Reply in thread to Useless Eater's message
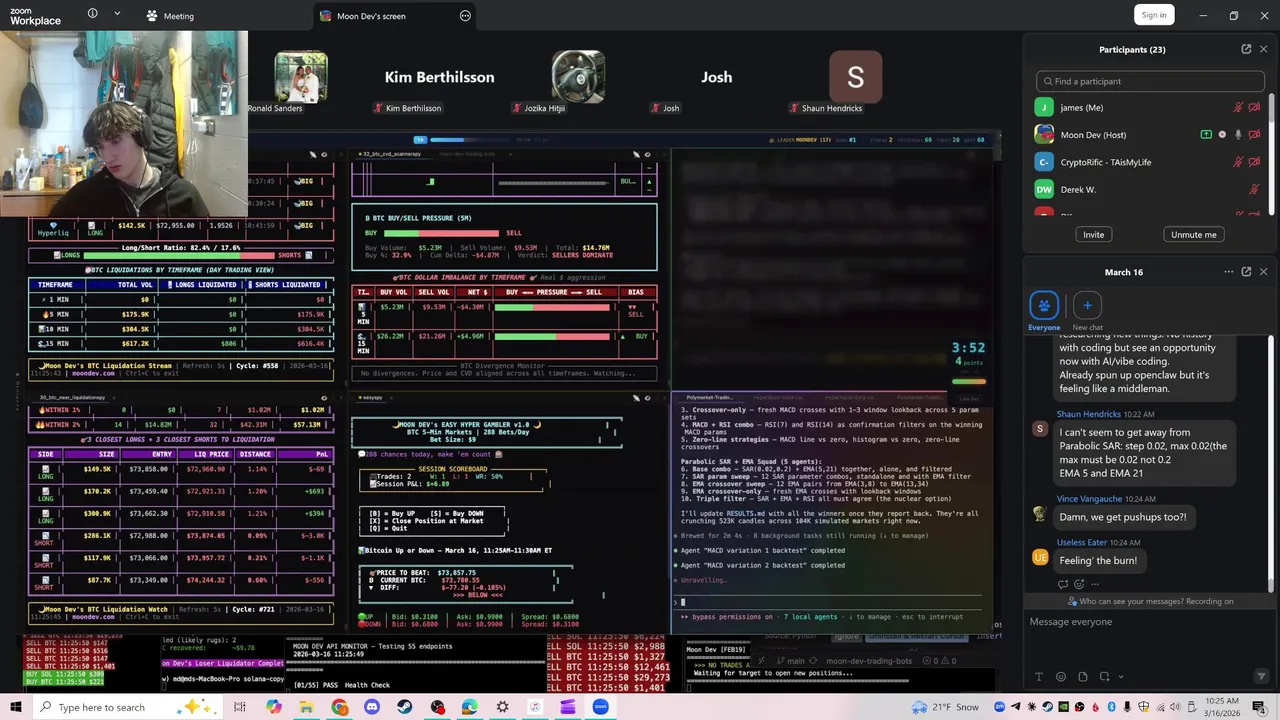Image resolution: width=1280 pixels, height=720 pixels. (1062, 584)
